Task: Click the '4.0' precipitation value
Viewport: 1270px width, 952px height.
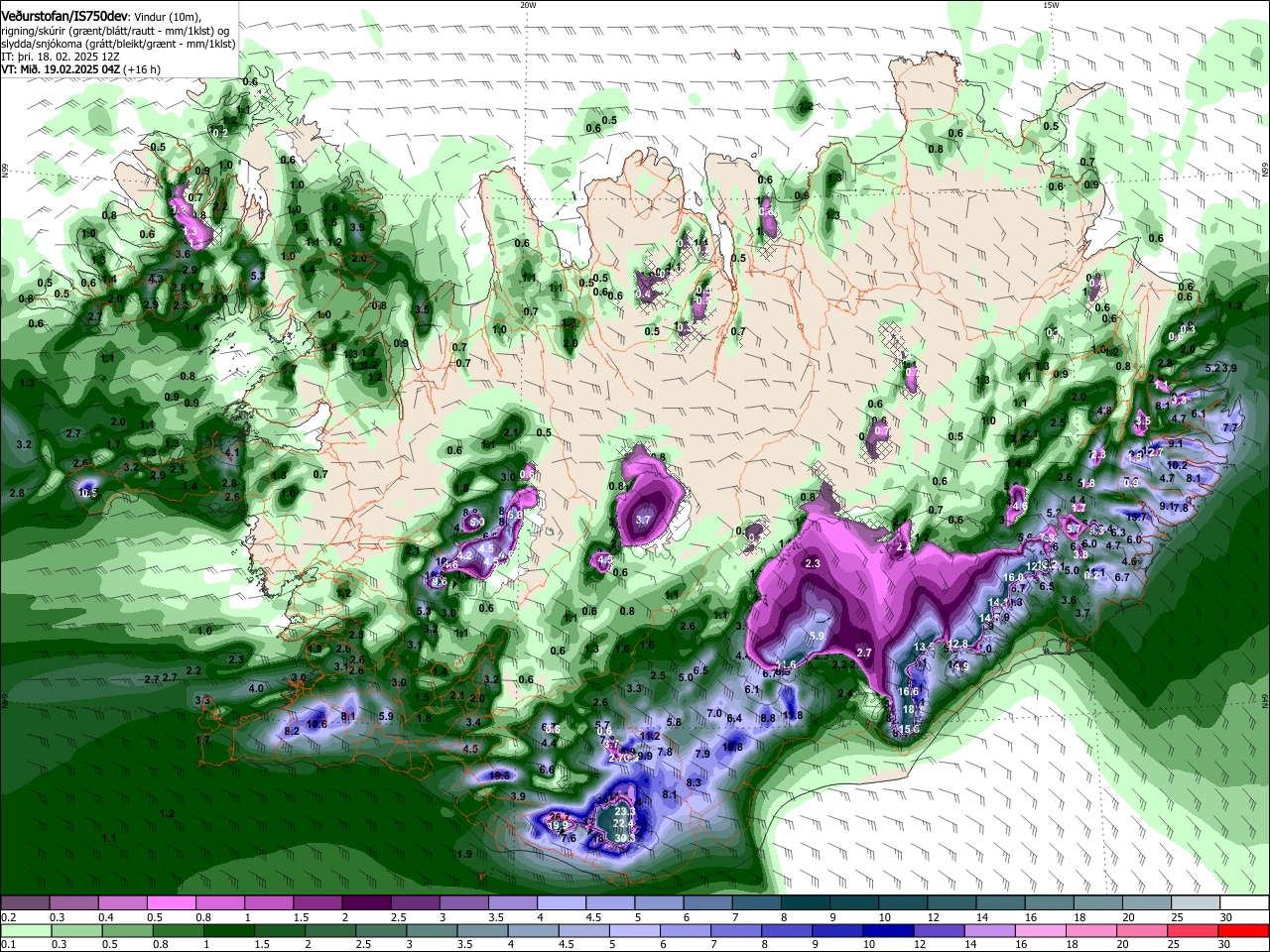Action: click(x=256, y=688)
